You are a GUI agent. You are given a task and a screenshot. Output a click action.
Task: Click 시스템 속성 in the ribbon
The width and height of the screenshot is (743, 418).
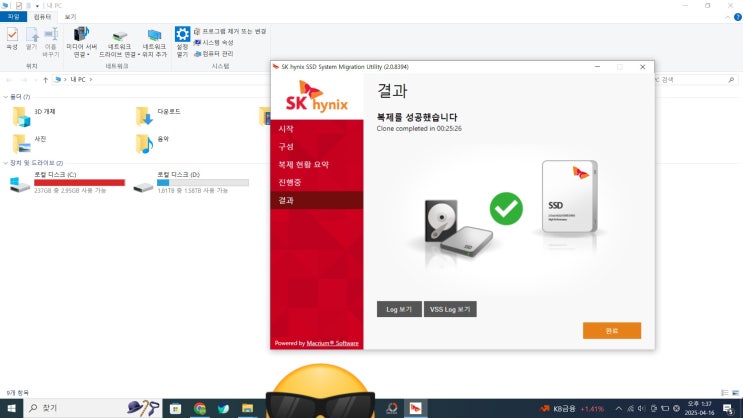click(x=214, y=43)
